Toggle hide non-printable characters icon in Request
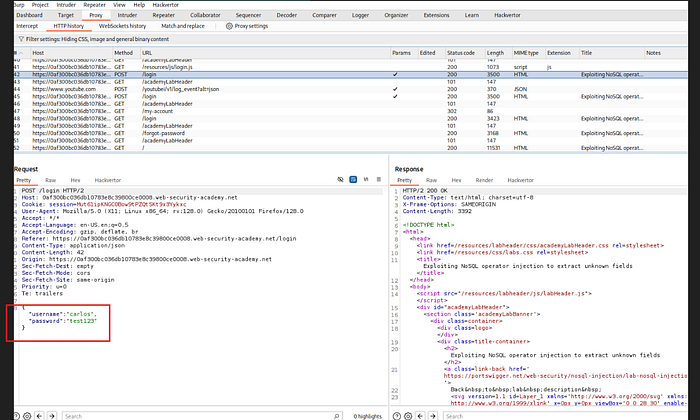 tap(340, 179)
